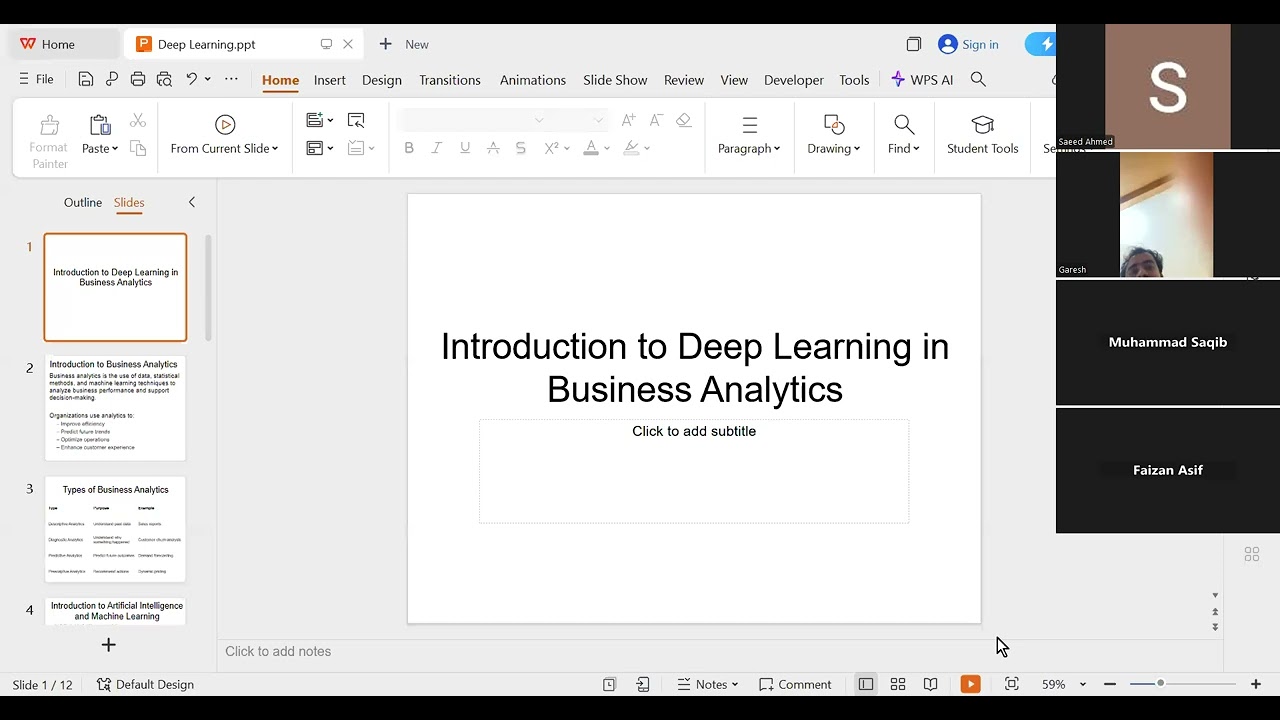Click the zoom slider handle
1280x720 pixels.
pyautogui.click(x=1160, y=683)
